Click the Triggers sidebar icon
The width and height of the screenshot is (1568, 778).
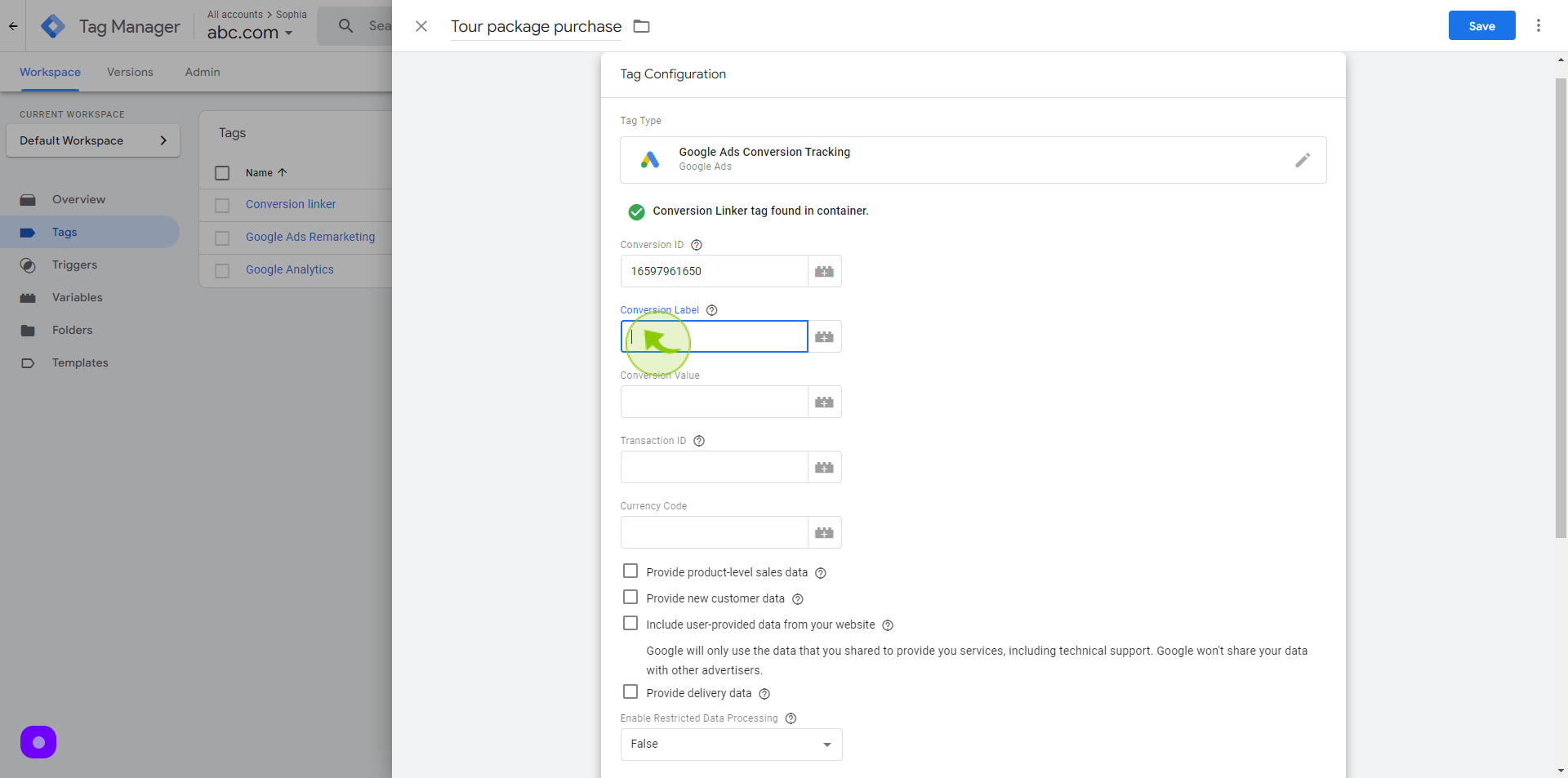28,265
